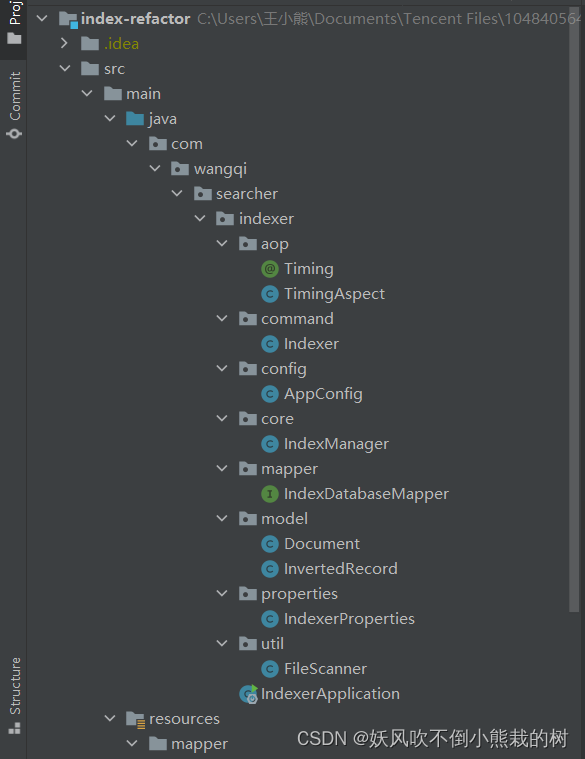Image resolution: width=585 pixels, height=759 pixels.
Task: Click the Timing annotation icon
Action: tap(270, 269)
